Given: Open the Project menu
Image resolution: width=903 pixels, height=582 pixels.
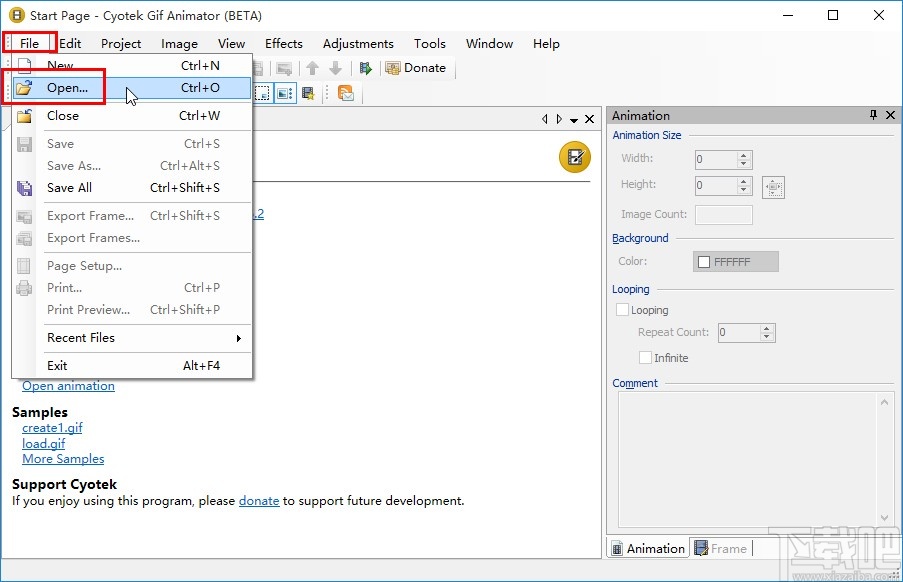Looking at the screenshot, I should (121, 44).
